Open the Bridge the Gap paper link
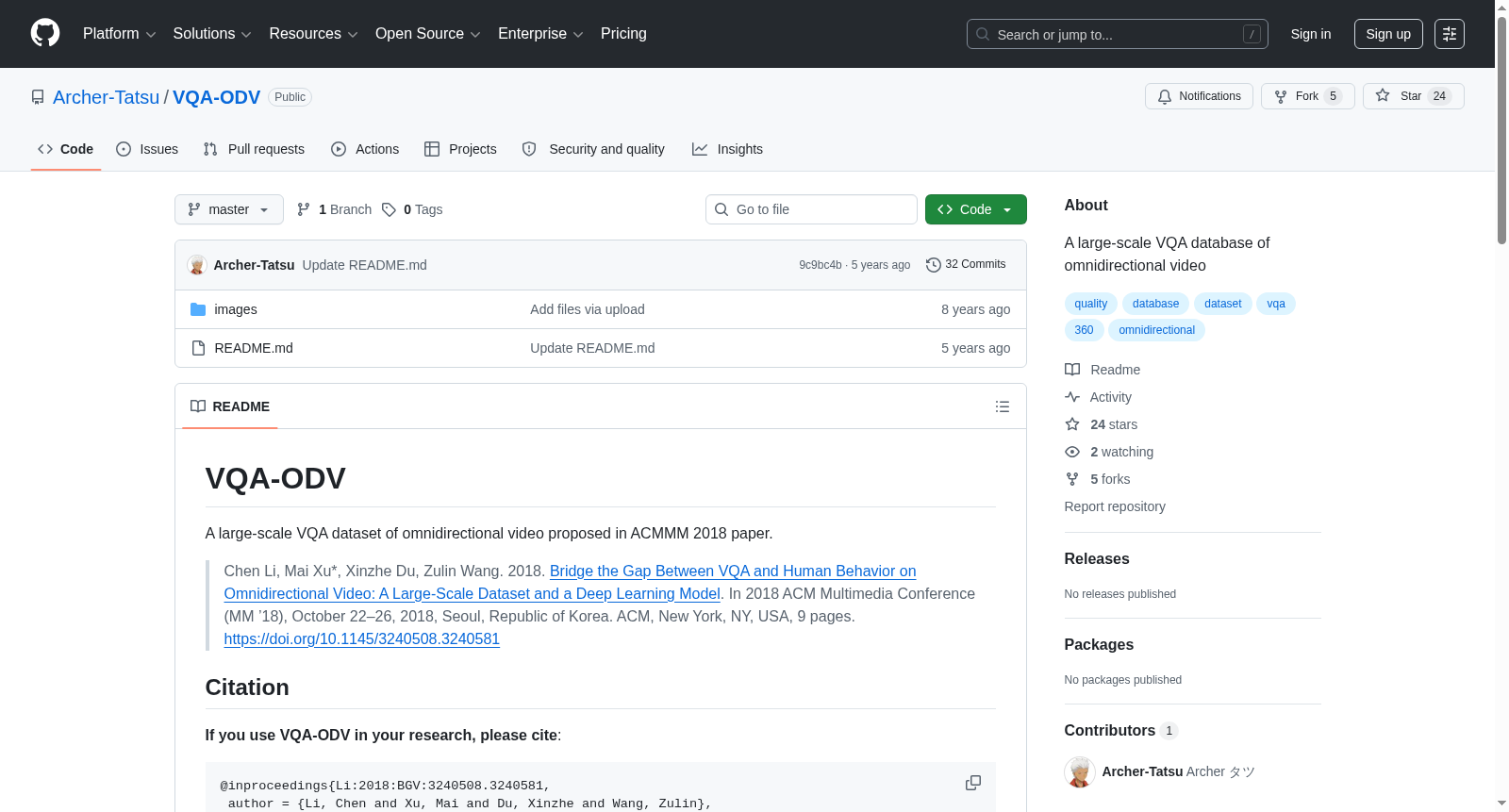 pos(571,583)
